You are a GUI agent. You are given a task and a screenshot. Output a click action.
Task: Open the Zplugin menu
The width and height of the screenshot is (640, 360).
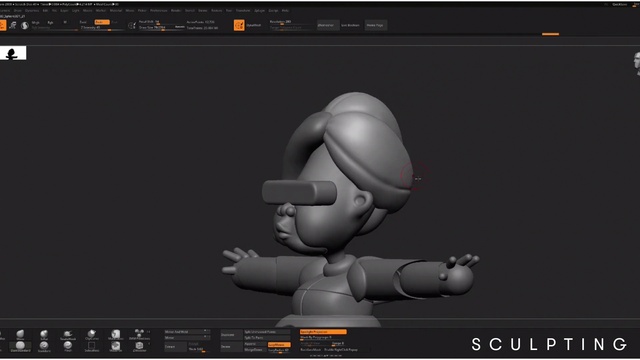pyautogui.click(x=260, y=11)
